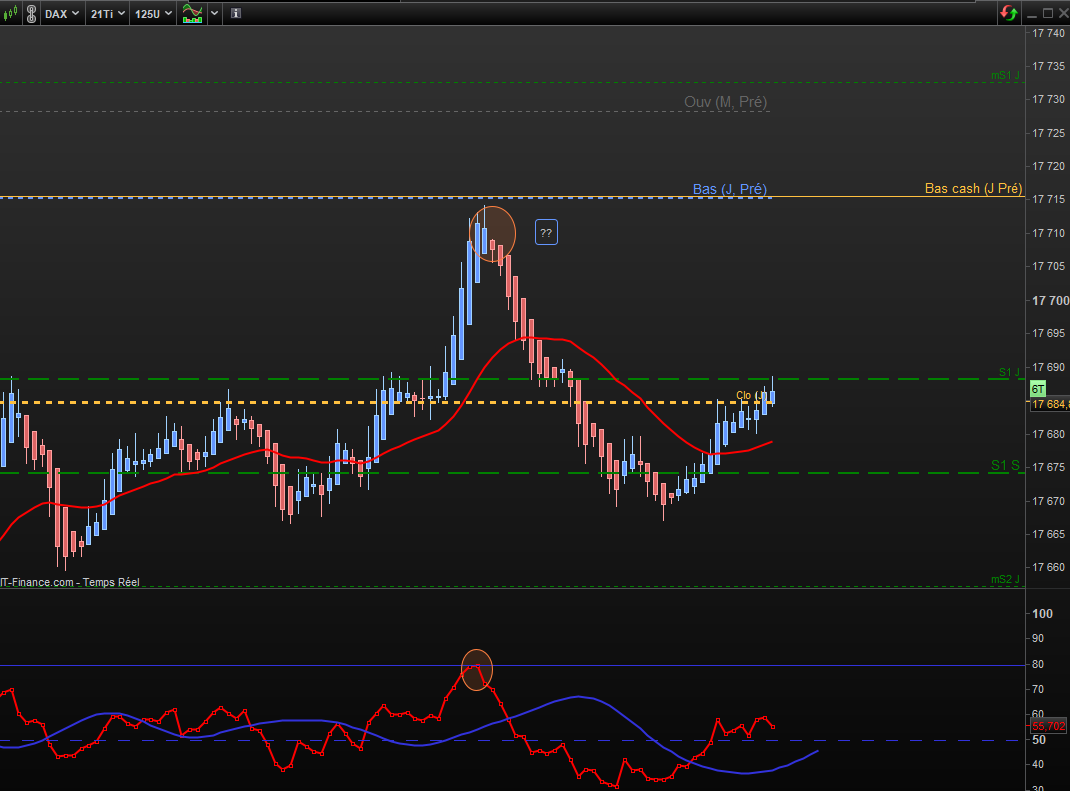
Task: Click the 'Bas cash (J Pré)' label
Action: pyautogui.click(x=973, y=188)
